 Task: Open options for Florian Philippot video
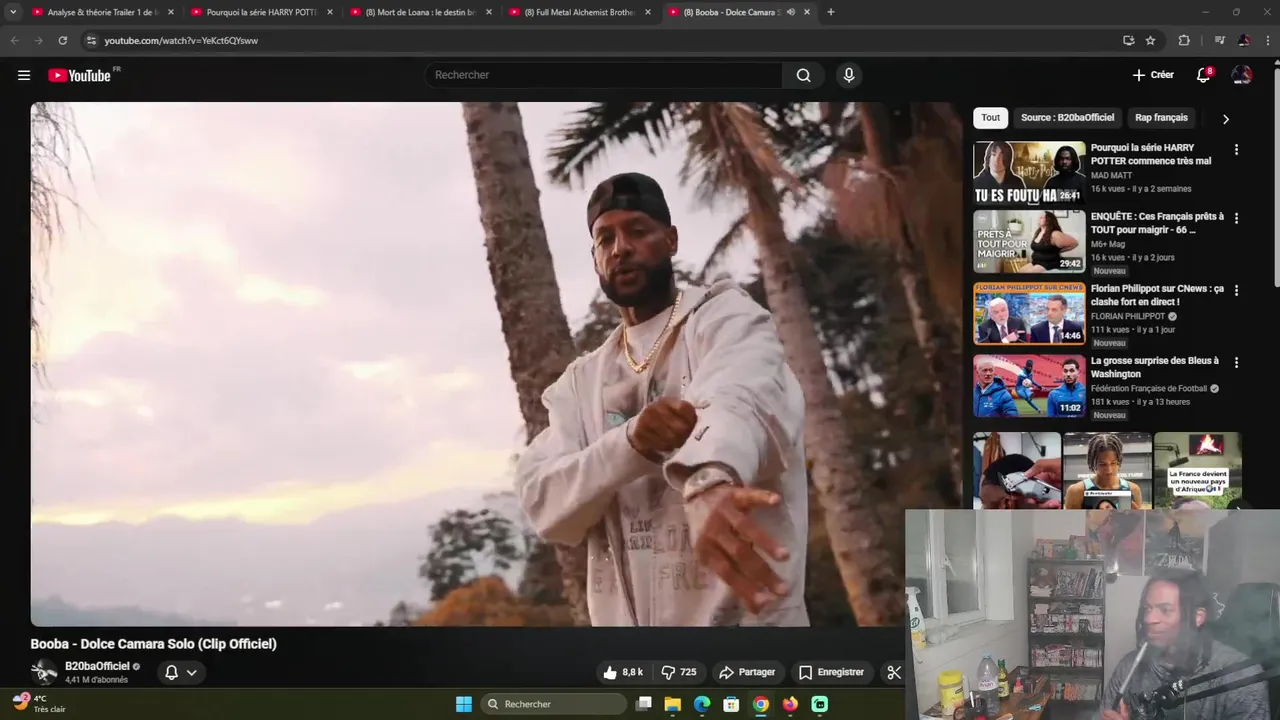tap(1236, 290)
